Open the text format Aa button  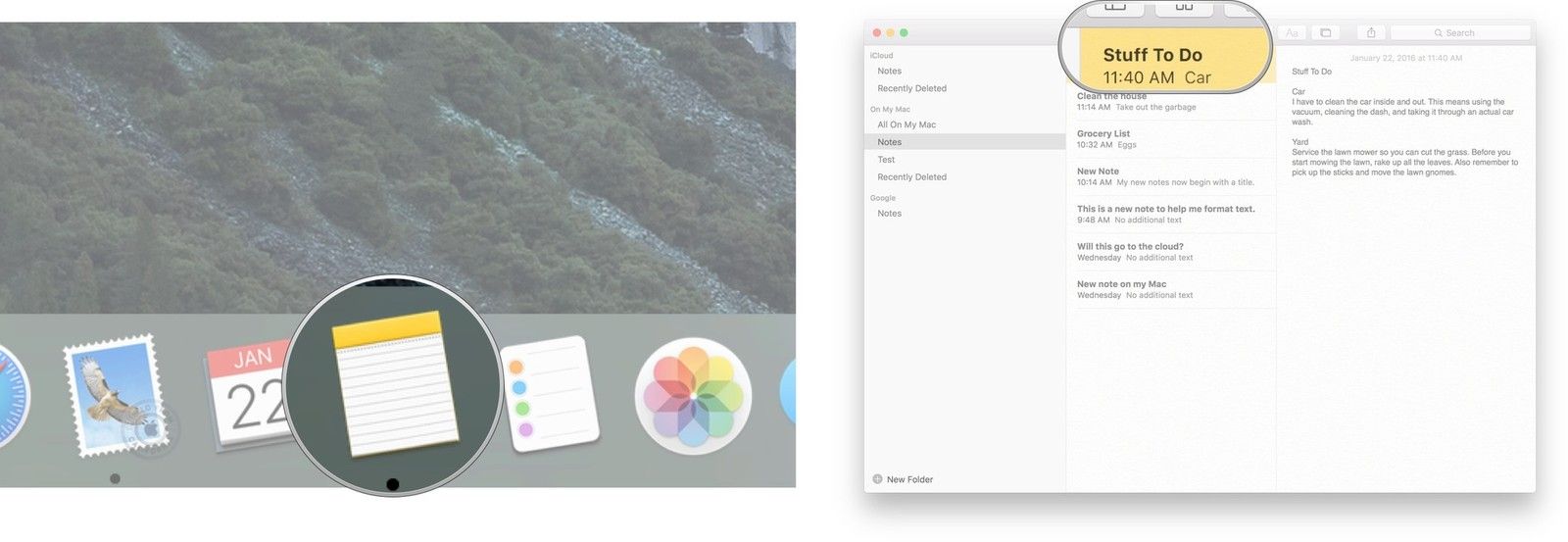coord(1292,33)
